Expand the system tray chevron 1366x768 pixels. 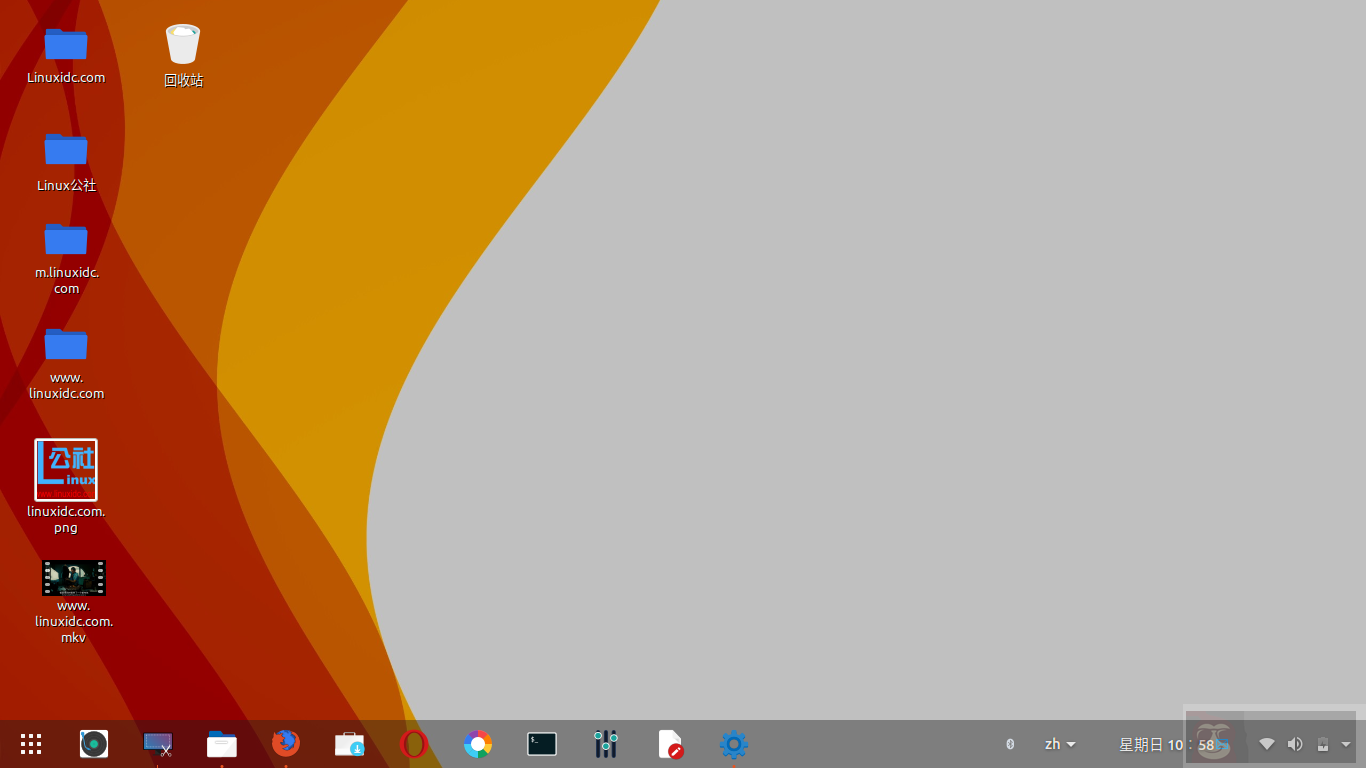tap(1344, 744)
